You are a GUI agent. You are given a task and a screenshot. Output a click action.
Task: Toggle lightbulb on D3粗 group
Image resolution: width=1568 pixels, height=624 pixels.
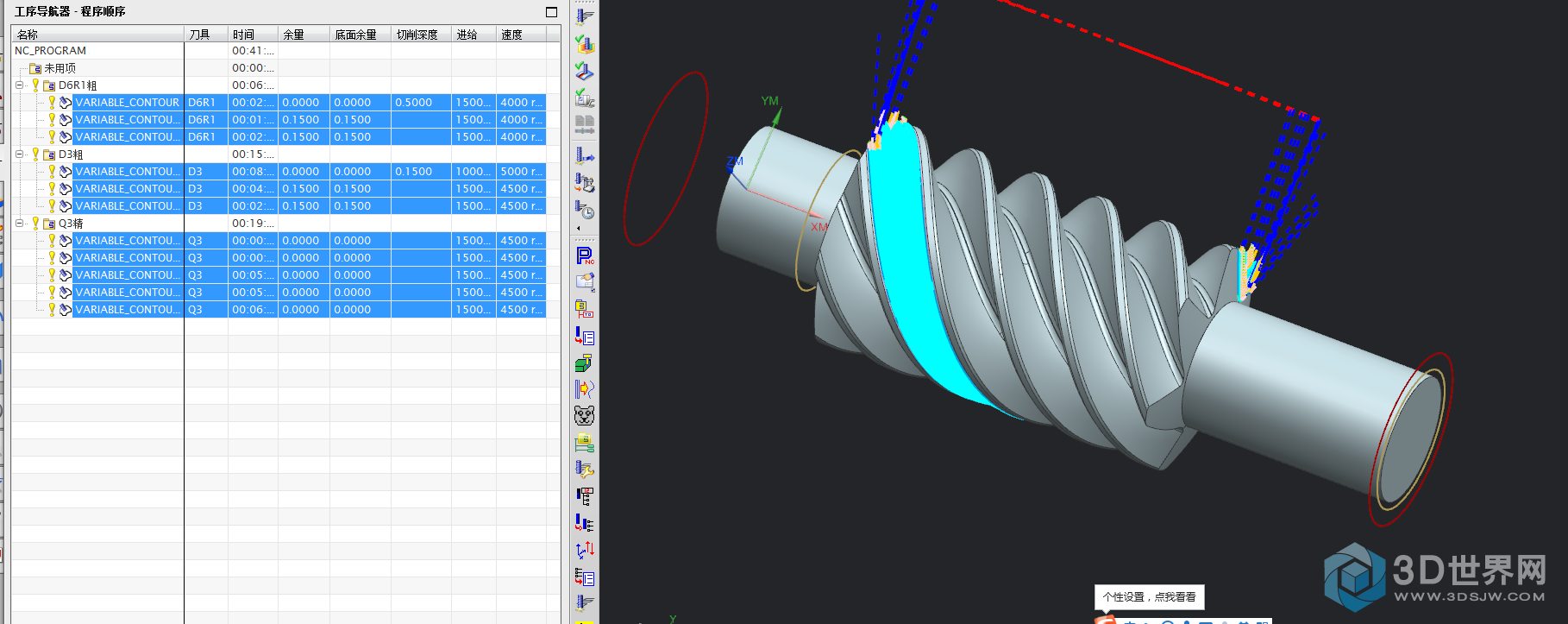coord(35,154)
